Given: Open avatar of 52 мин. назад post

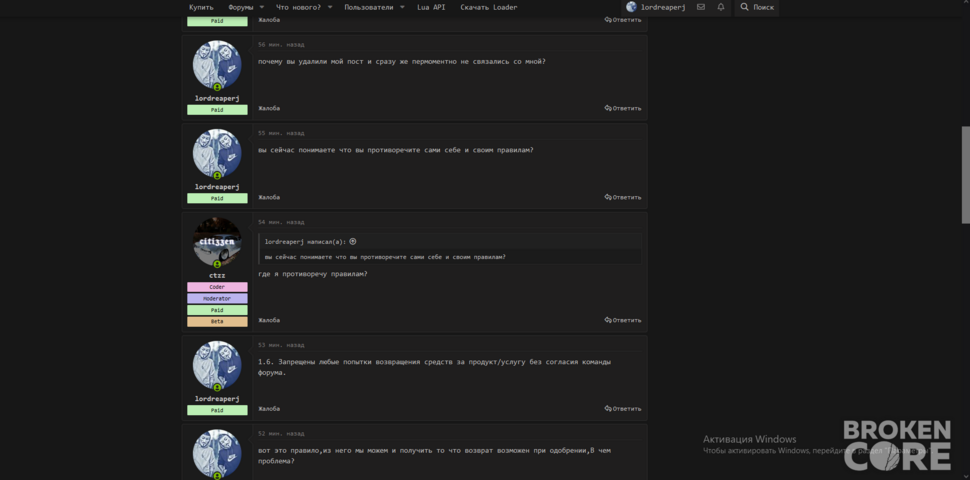Looking at the screenshot, I should (217, 454).
